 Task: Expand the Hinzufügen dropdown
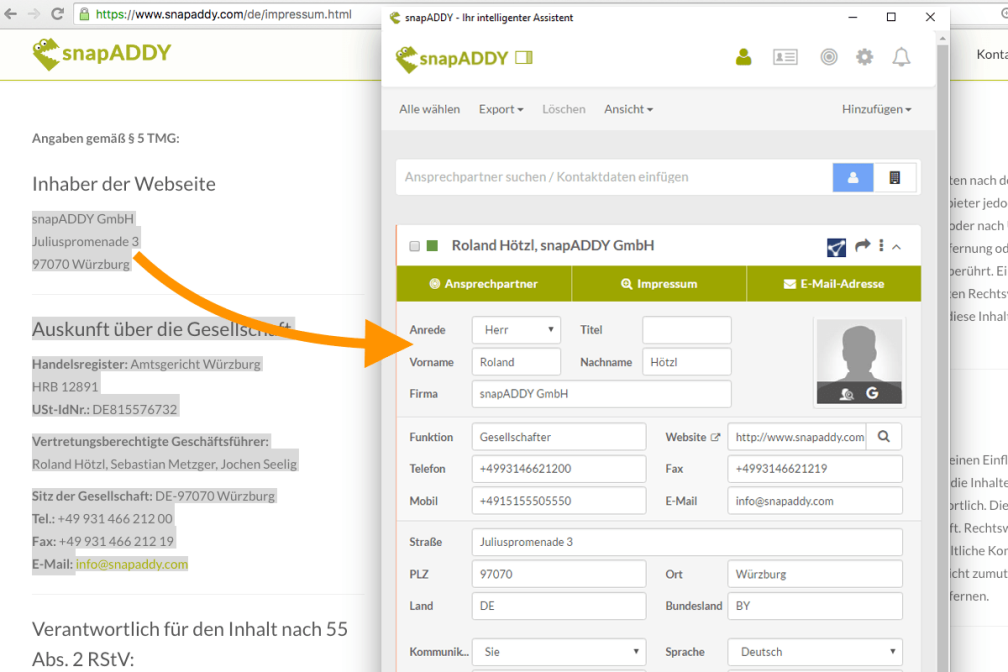(x=875, y=109)
